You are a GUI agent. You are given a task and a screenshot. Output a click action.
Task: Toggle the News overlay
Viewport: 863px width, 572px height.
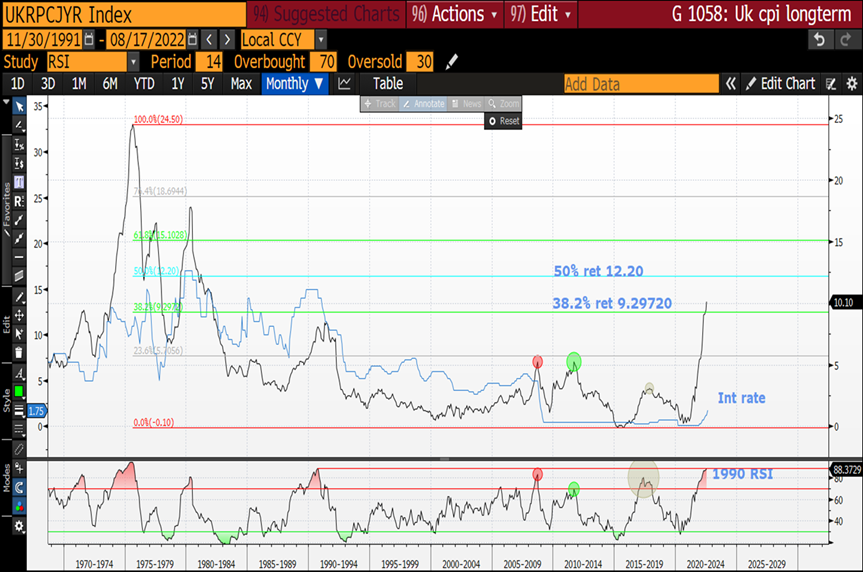click(466, 103)
